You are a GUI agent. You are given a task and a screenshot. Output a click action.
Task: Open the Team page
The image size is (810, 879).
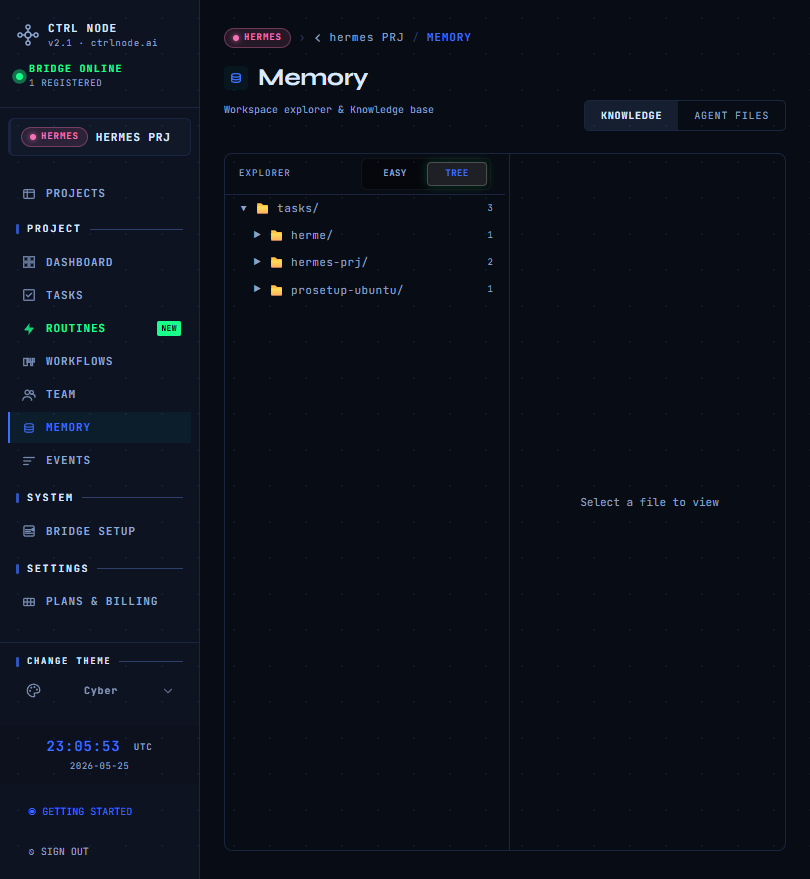100,395
